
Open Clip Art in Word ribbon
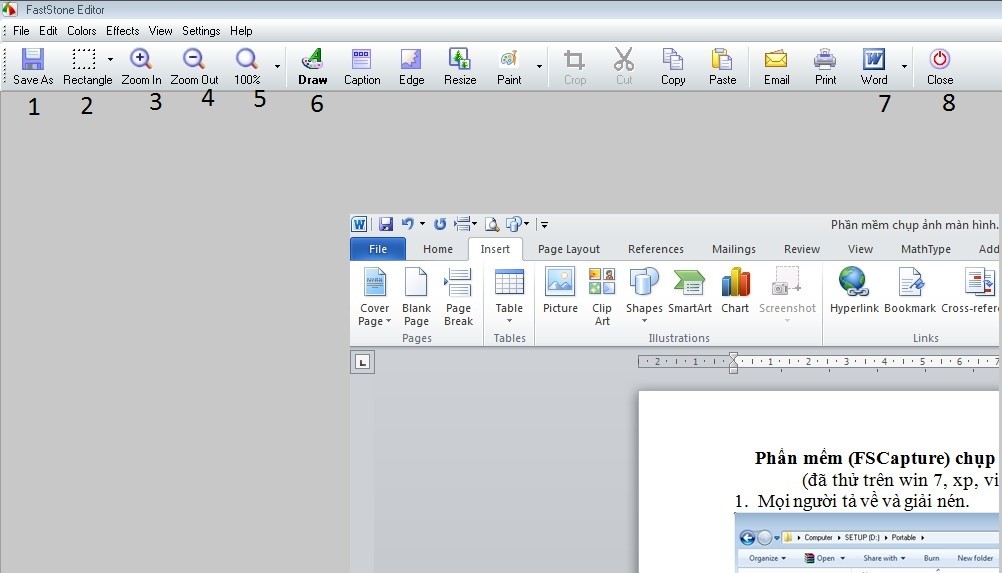[x=602, y=297]
